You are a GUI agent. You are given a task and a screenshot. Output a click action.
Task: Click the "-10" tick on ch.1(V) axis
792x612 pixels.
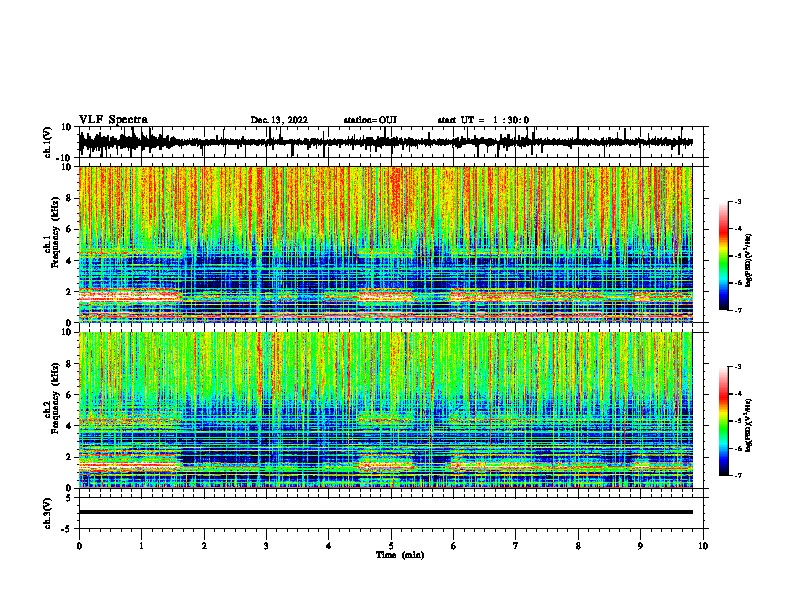(x=65, y=157)
